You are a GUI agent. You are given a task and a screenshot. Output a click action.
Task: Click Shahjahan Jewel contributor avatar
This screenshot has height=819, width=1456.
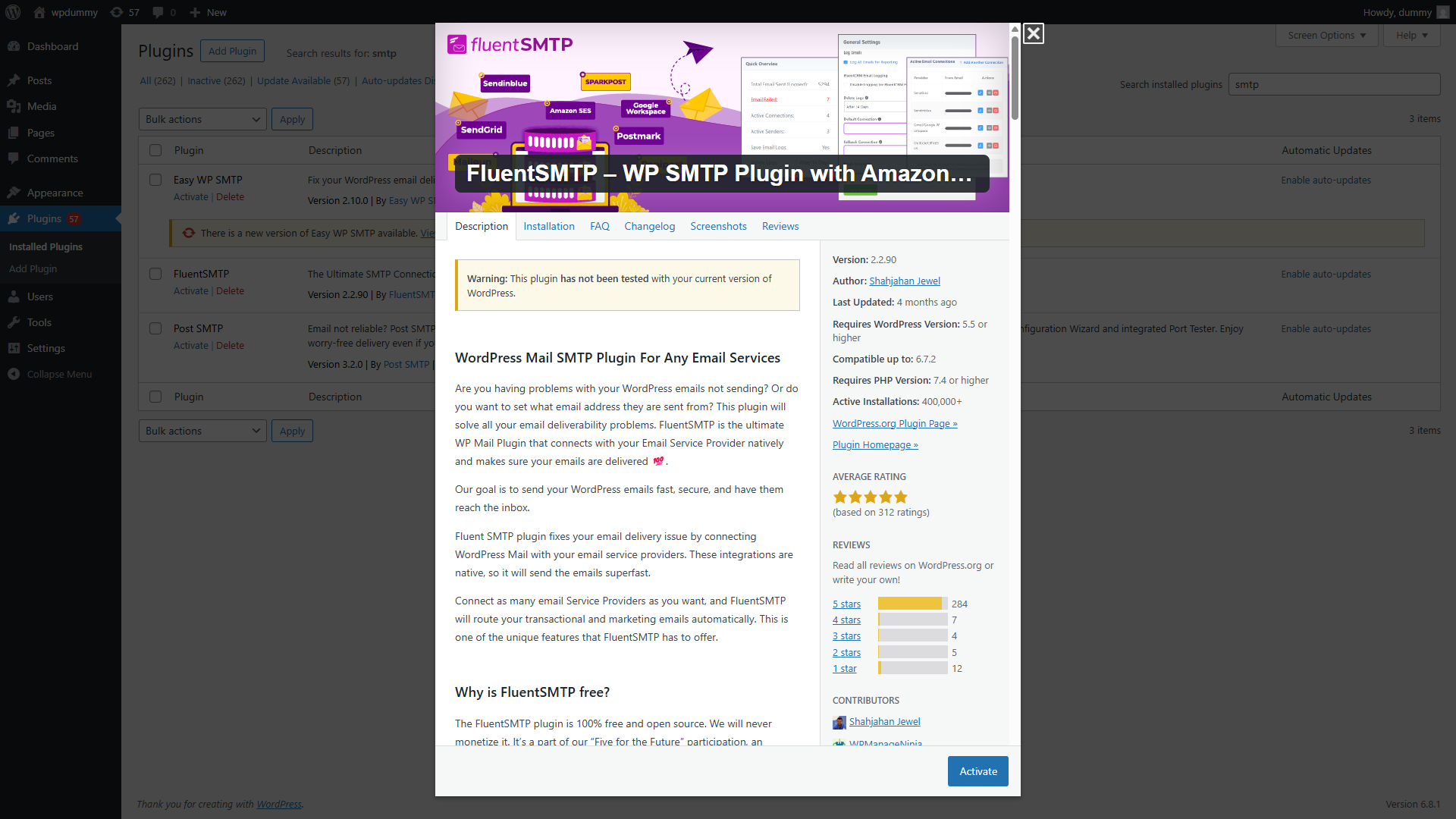coord(839,723)
